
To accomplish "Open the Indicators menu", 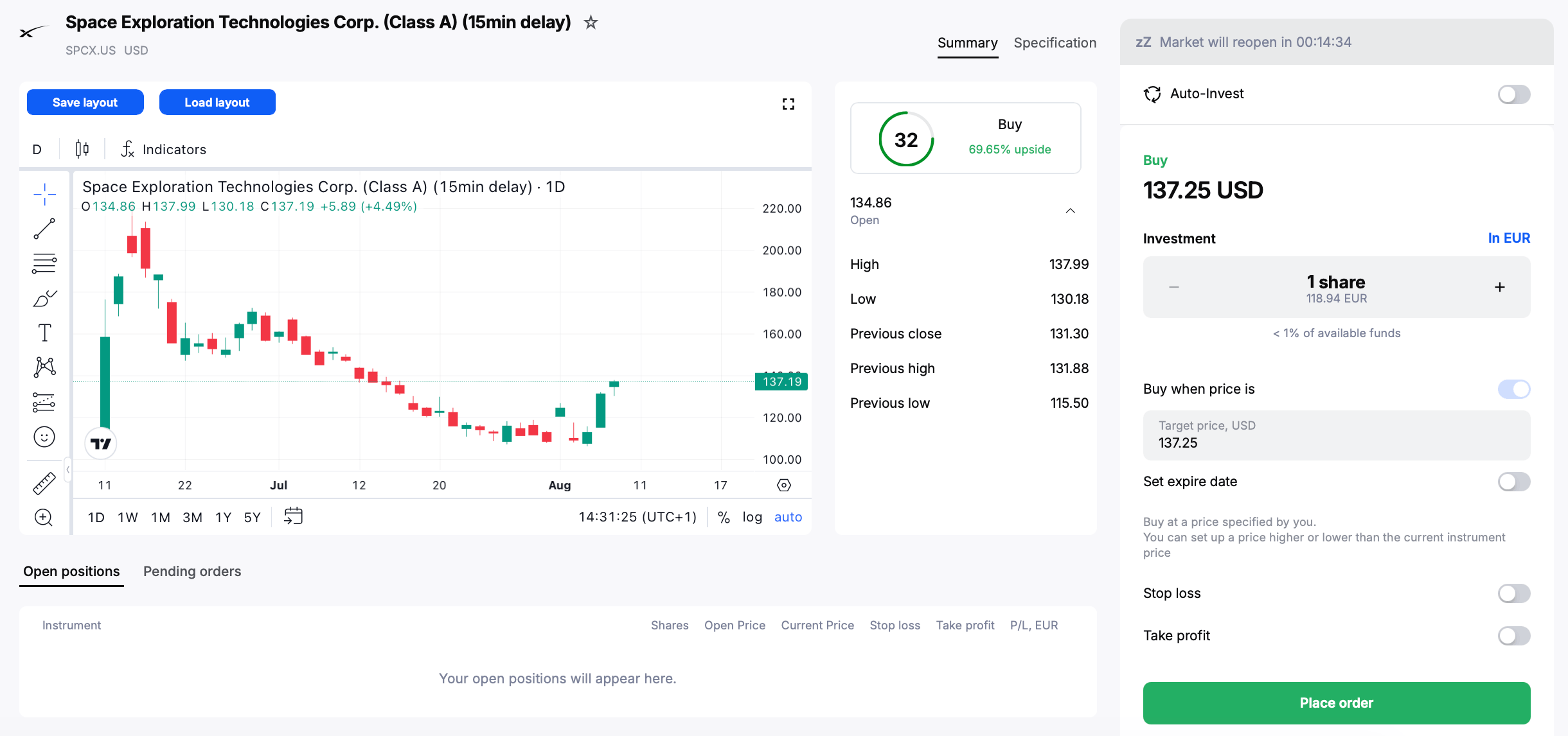I will (x=164, y=149).
